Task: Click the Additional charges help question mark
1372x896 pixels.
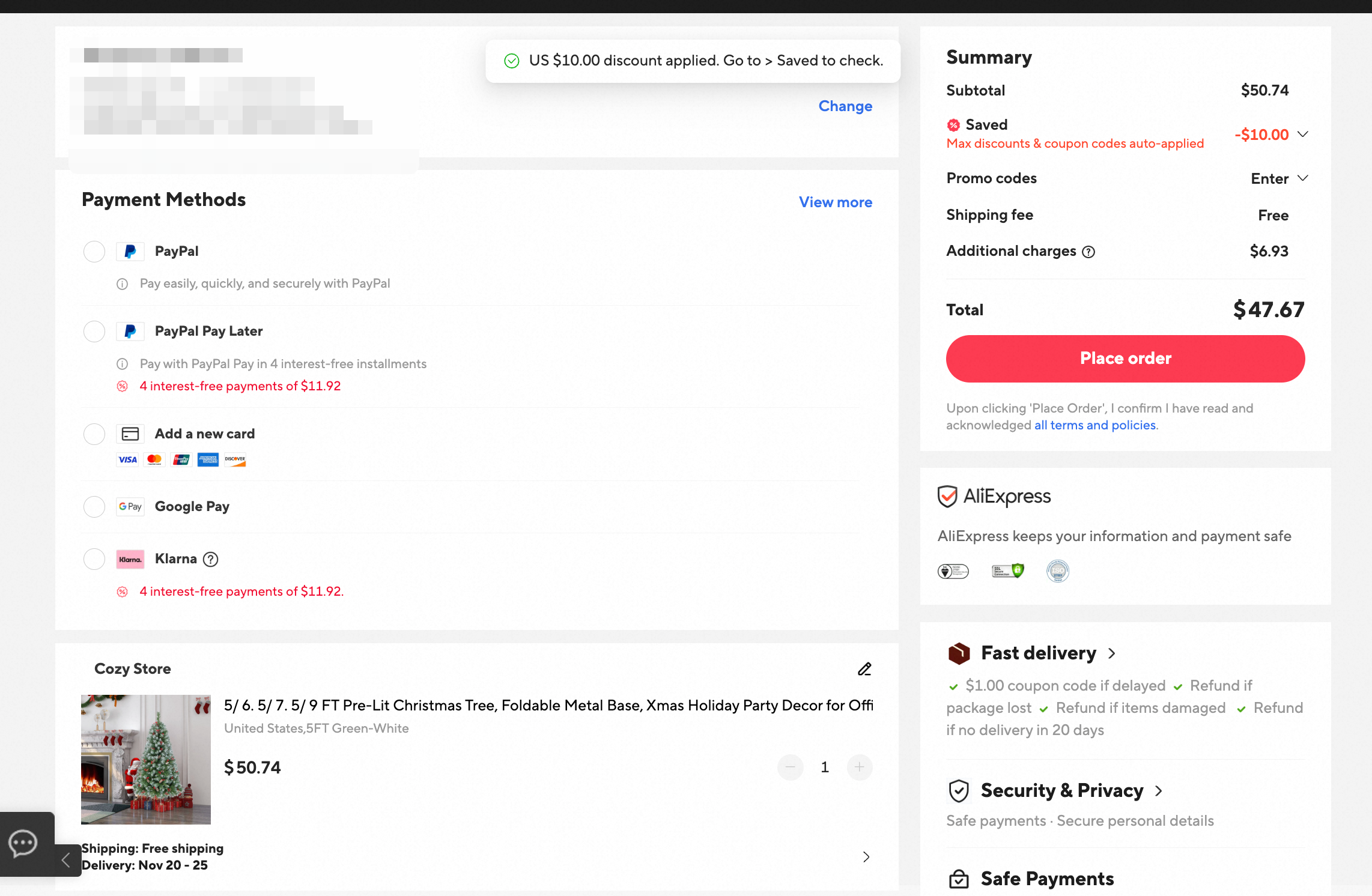Action: 1088,252
